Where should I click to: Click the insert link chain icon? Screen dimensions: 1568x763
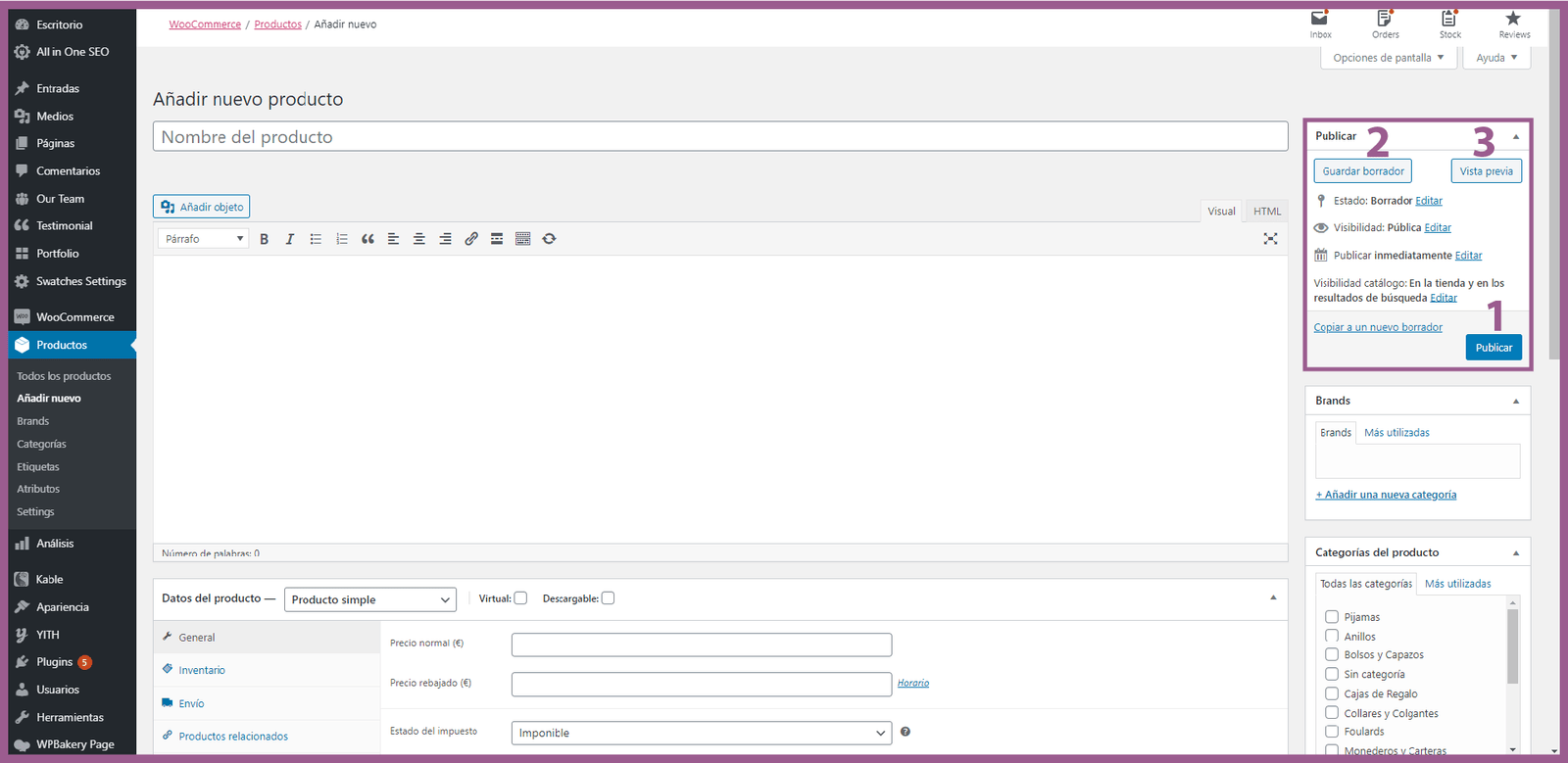(471, 239)
